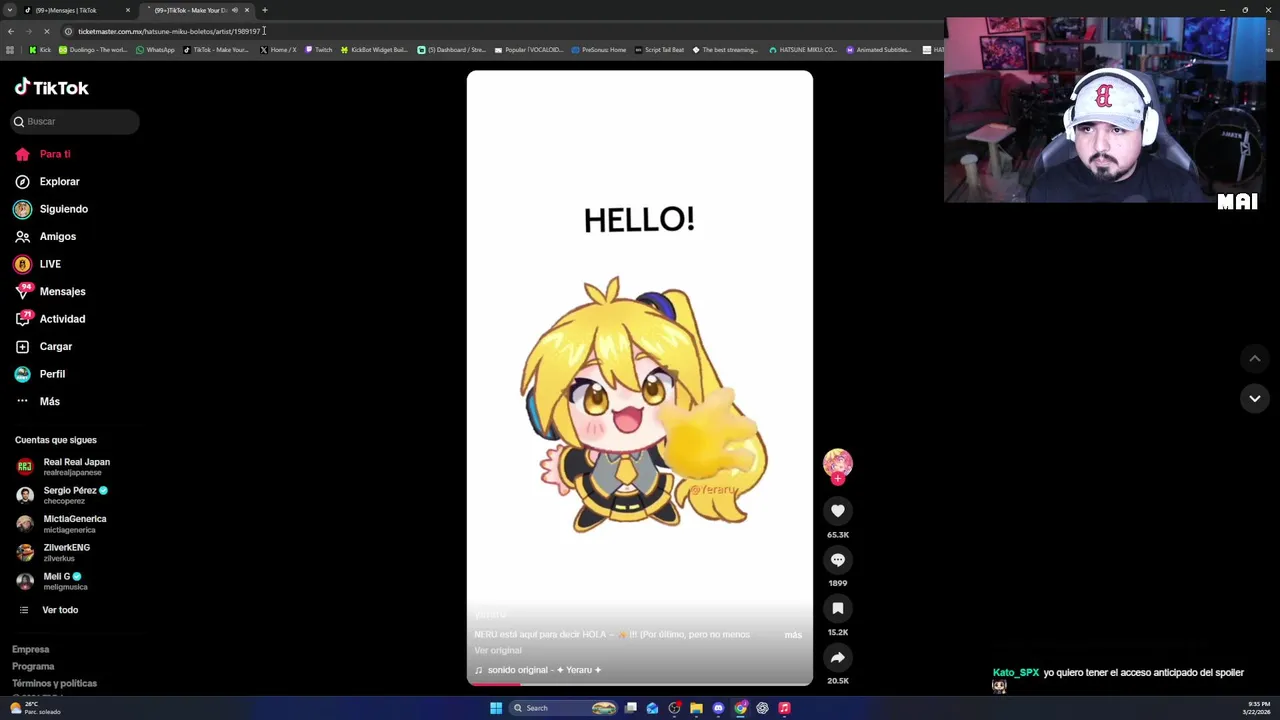Open the taskbar clock and date
1280x720 pixels.
point(1257,708)
